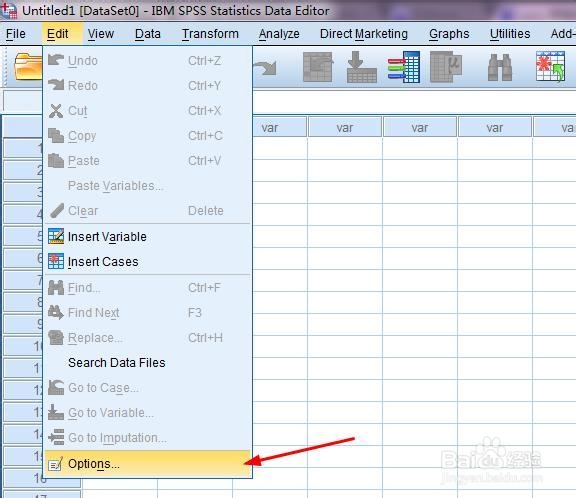Click the Insert Cases toolbar icon
The width and height of the screenshot is (576, 498).
pos(550,66)
